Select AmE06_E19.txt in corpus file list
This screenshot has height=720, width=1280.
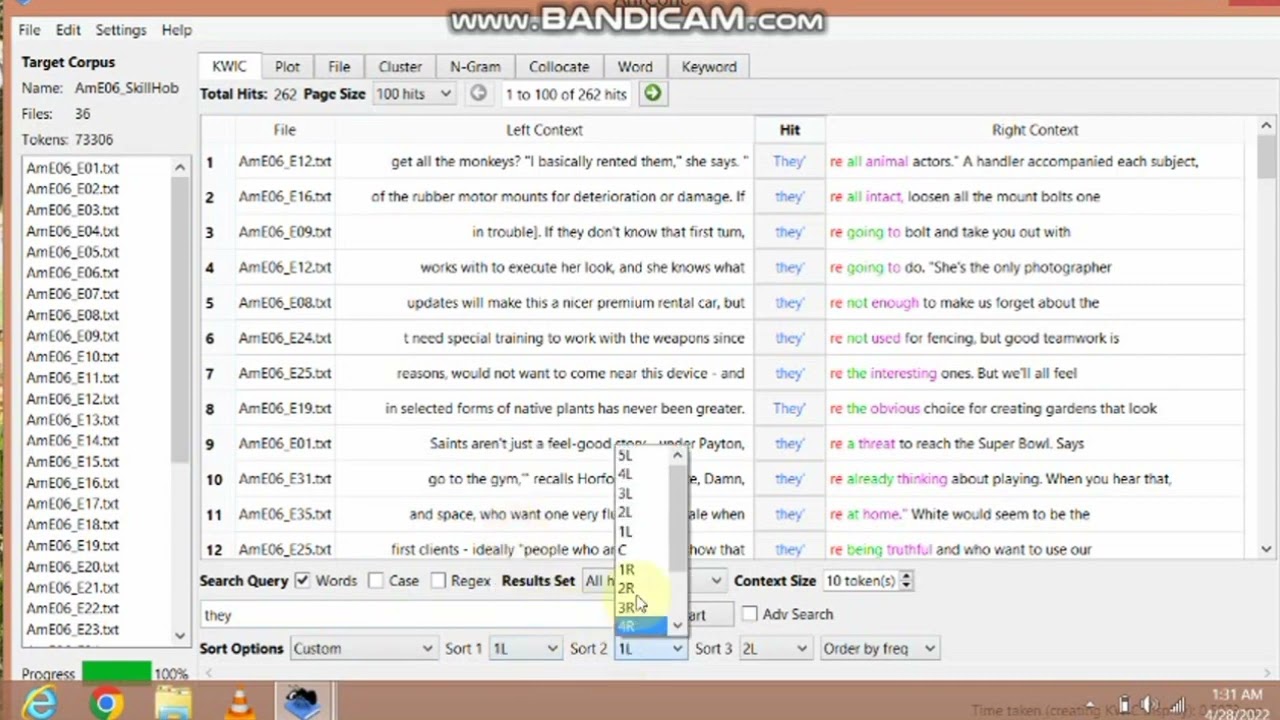72,546
